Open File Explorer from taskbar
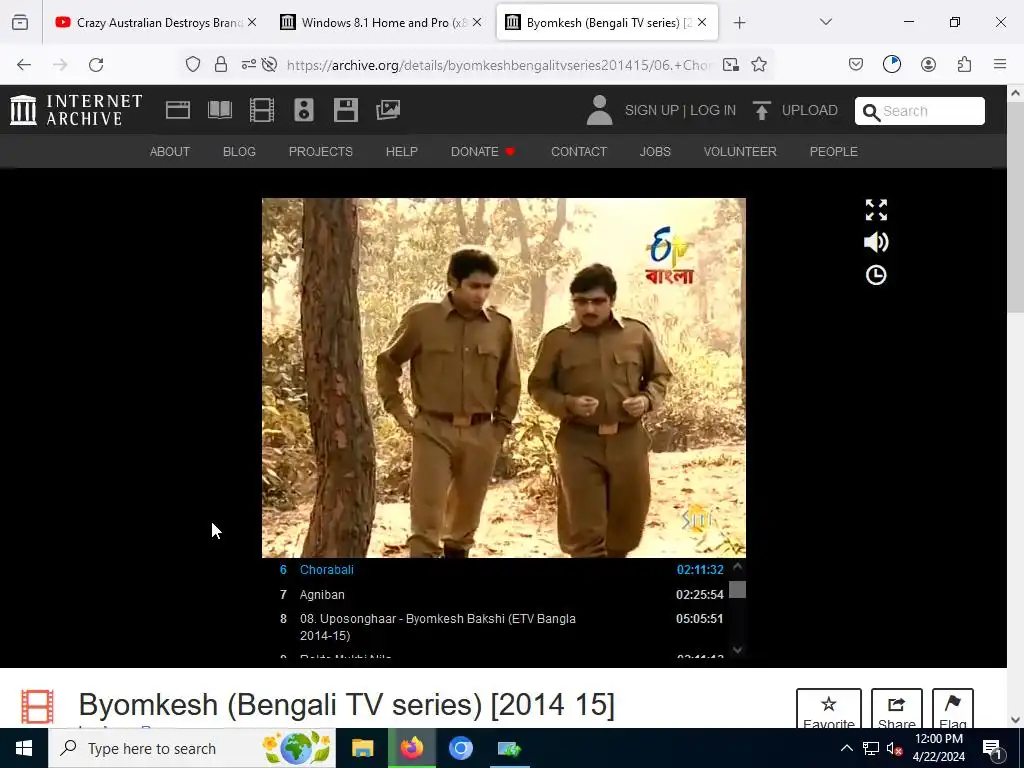Screen dimensions: 1024x768 (x=362, y=748)
